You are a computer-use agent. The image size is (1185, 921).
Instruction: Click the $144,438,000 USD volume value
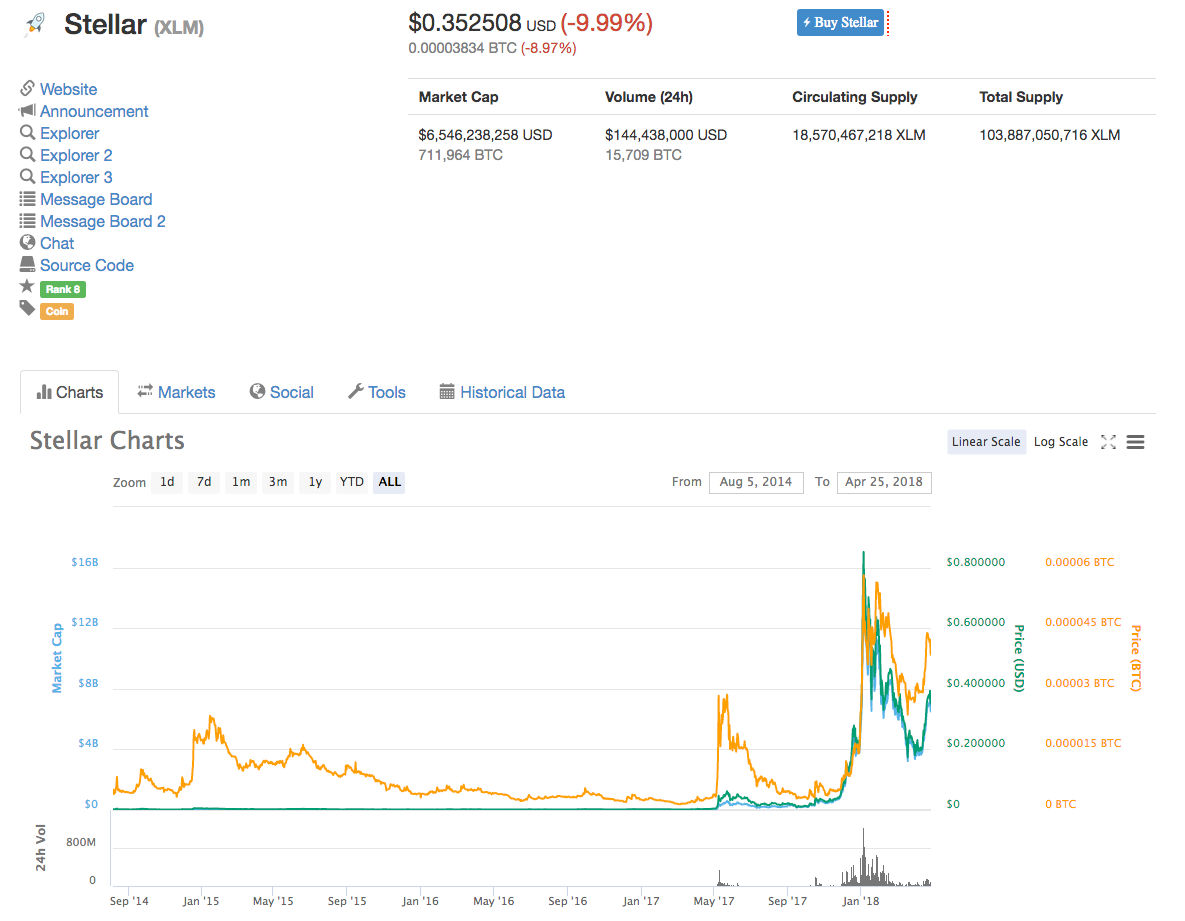click(666, 135)
